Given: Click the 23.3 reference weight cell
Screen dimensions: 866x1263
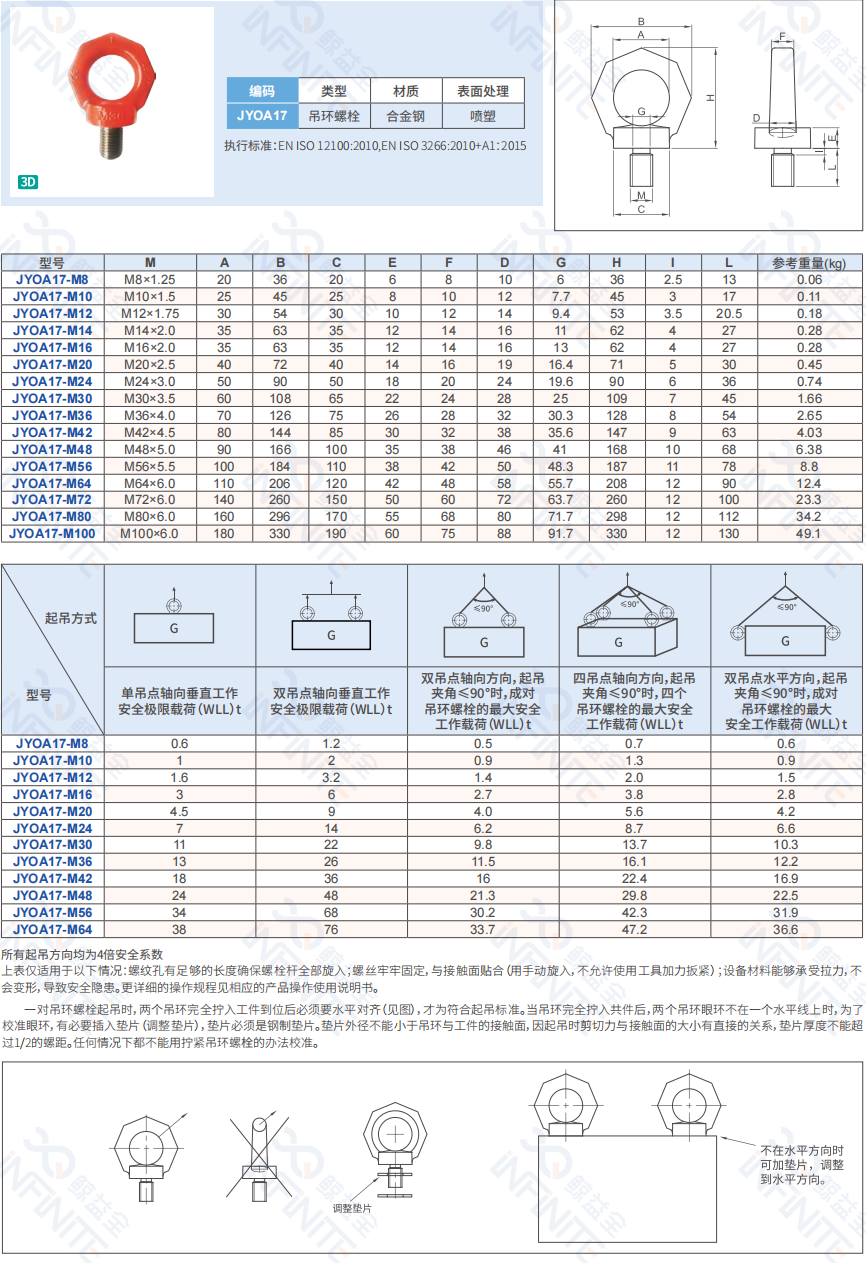Looking at the screenshot, I should coord(809,499).
